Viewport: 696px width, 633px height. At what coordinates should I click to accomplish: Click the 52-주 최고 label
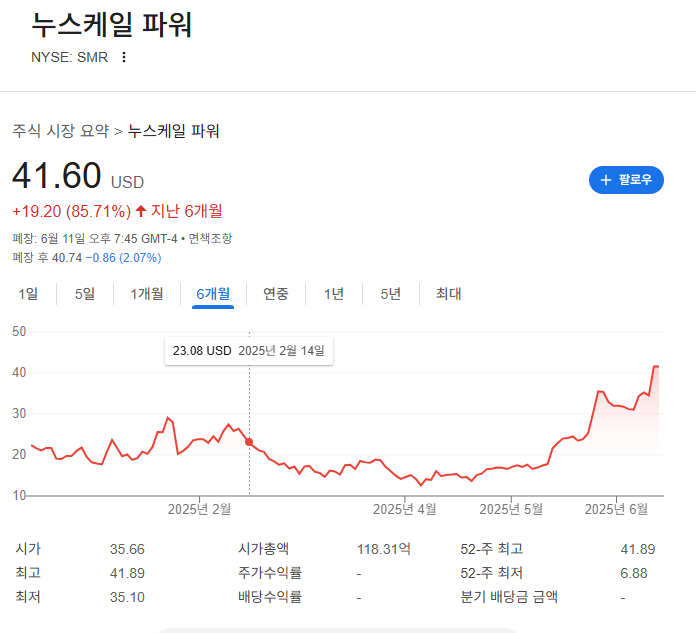coord(491,549)
